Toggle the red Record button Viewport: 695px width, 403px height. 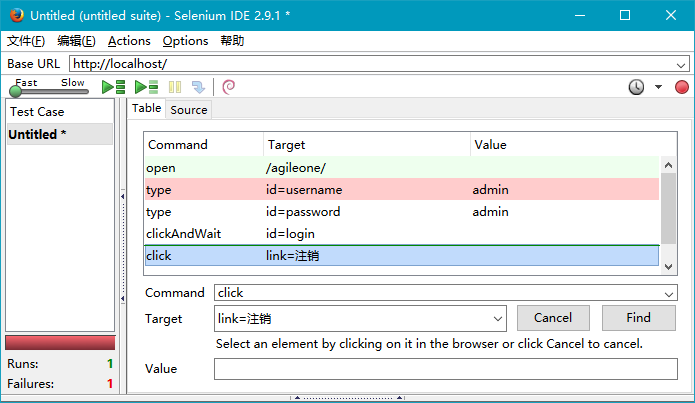pyautogui.click(x=682, y=87)
